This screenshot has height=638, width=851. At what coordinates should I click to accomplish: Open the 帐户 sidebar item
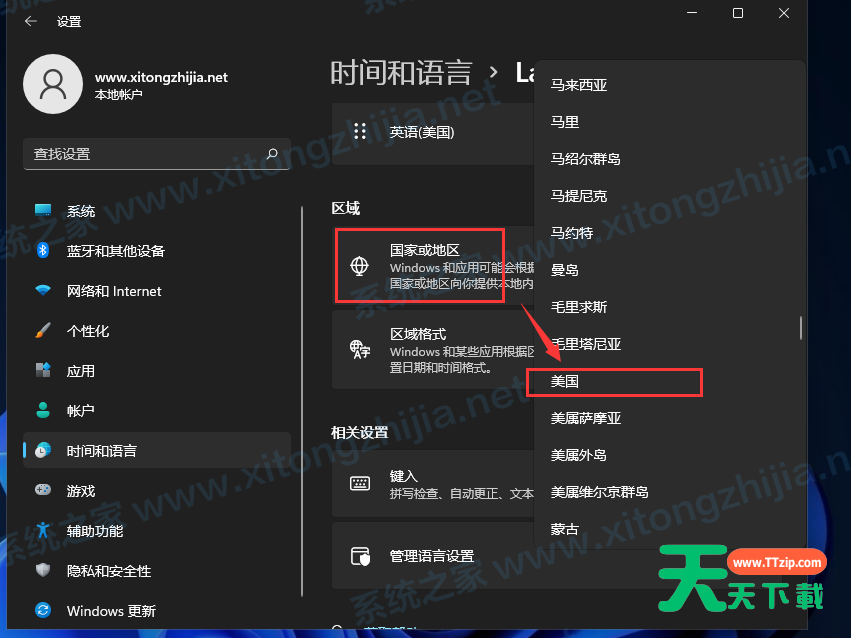click(x=157, y=410)
